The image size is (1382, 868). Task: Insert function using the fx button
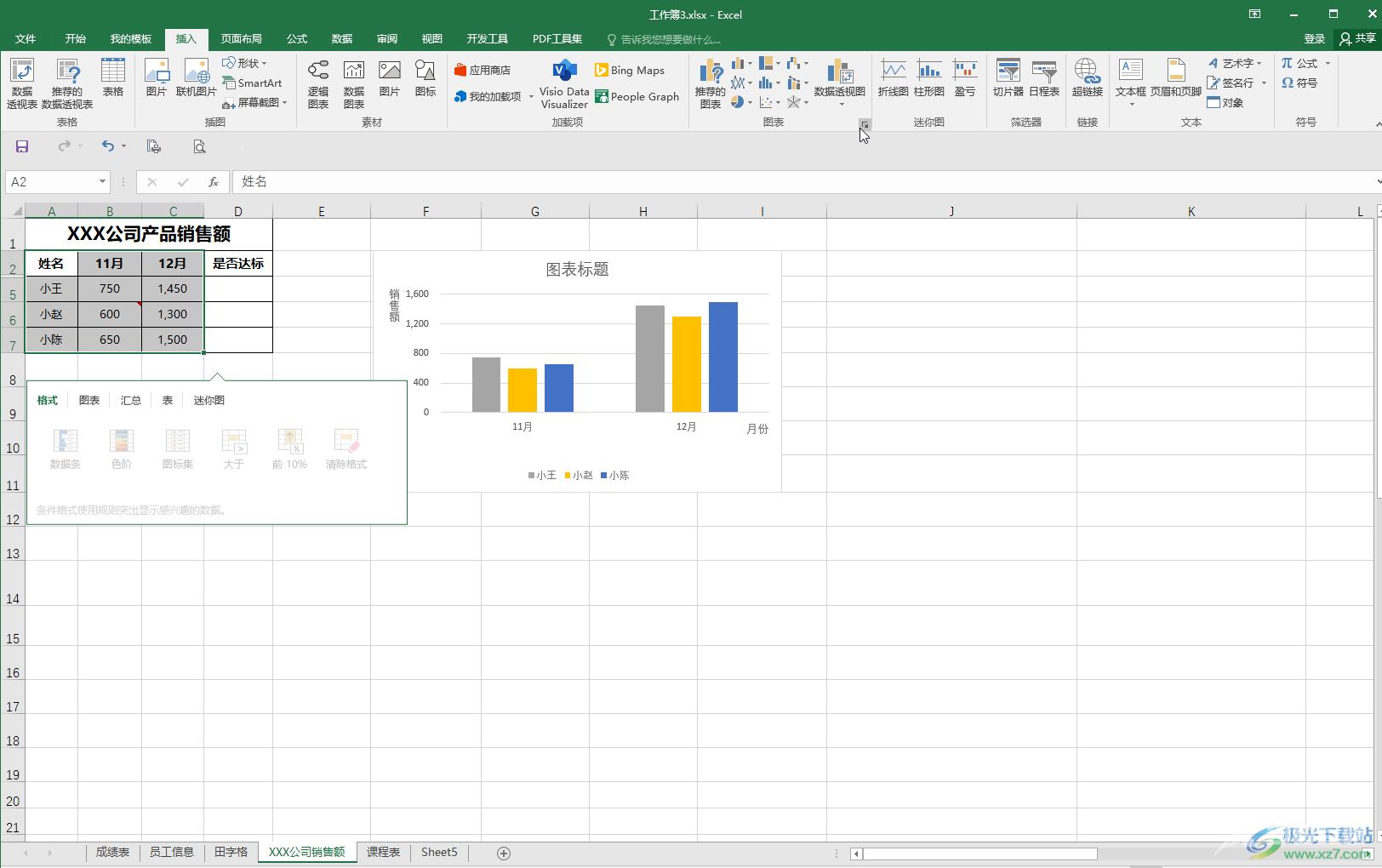pyautogui.click(x=214, y=181)
